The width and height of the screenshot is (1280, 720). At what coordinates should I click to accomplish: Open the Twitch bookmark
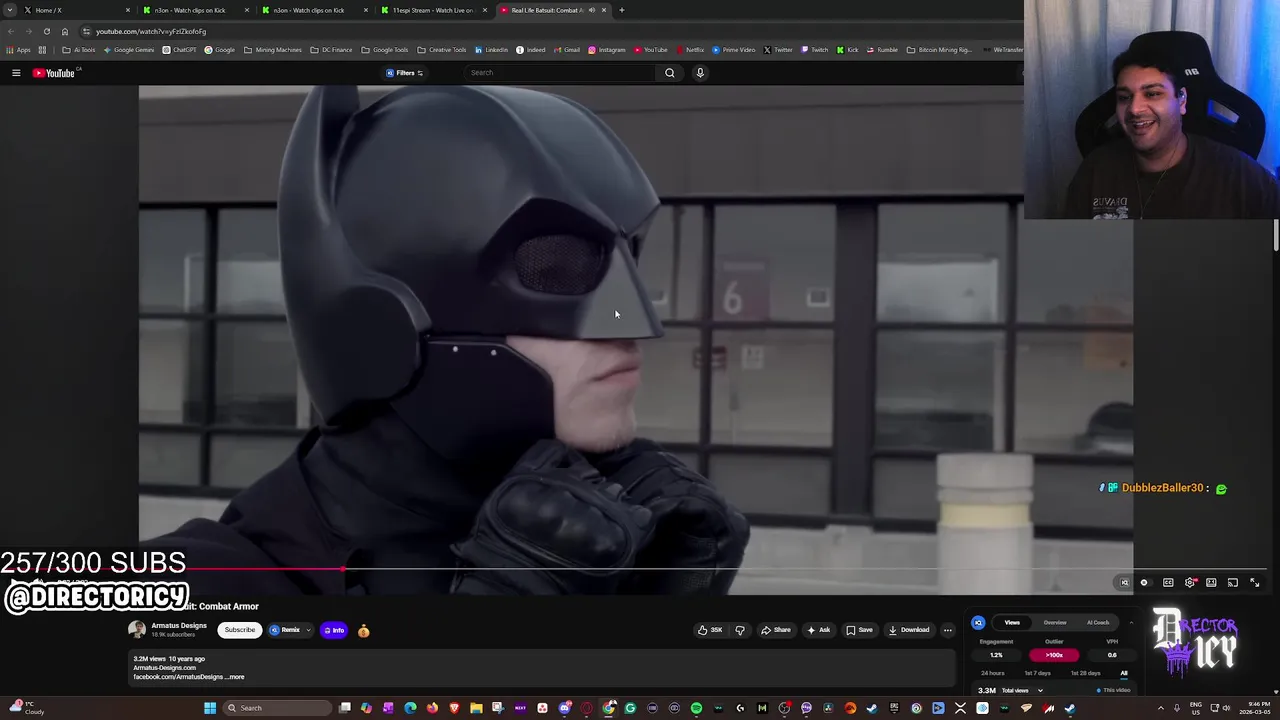tap(815, 50)
